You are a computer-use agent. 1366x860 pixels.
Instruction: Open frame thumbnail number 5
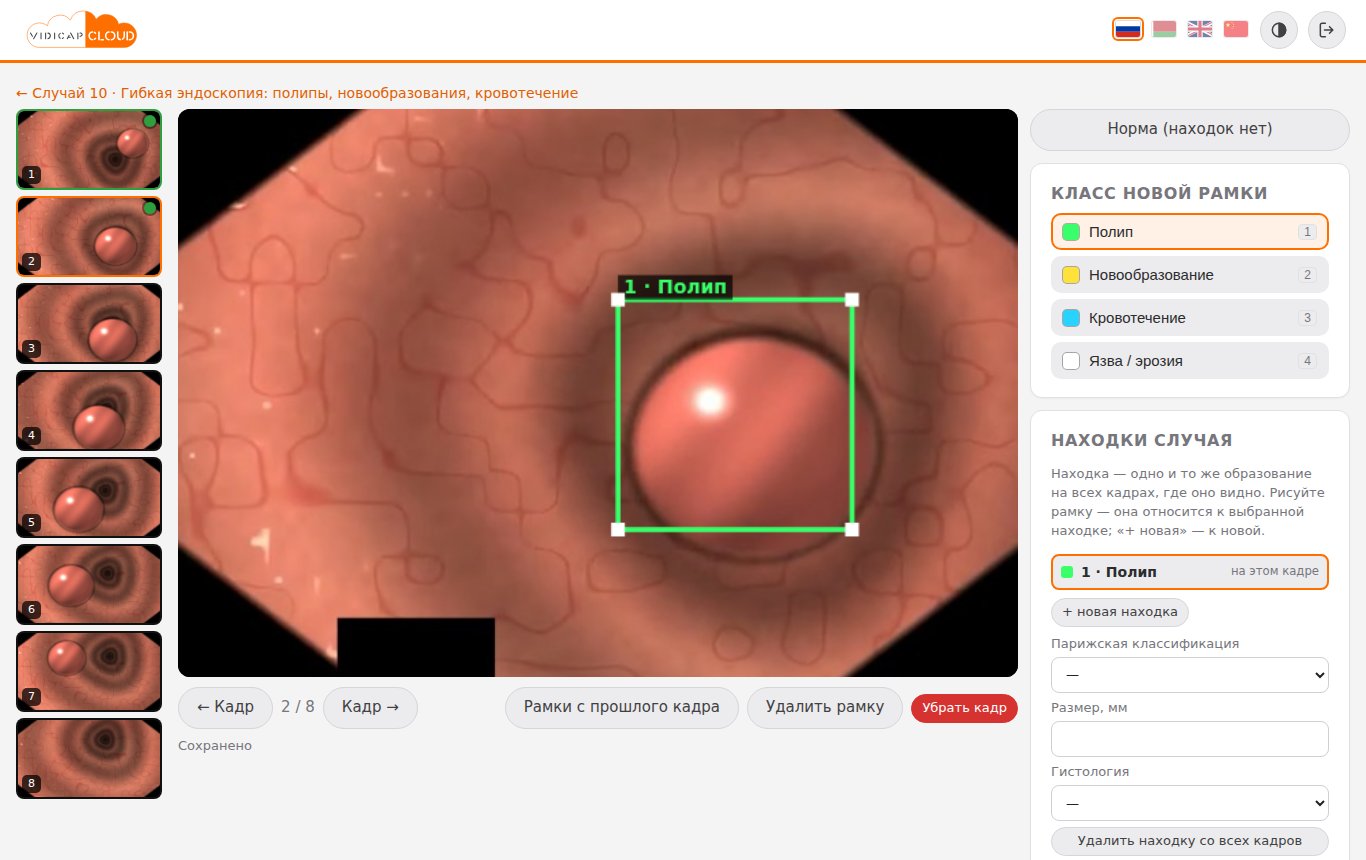pyautogui.click(x=89, y=497)
